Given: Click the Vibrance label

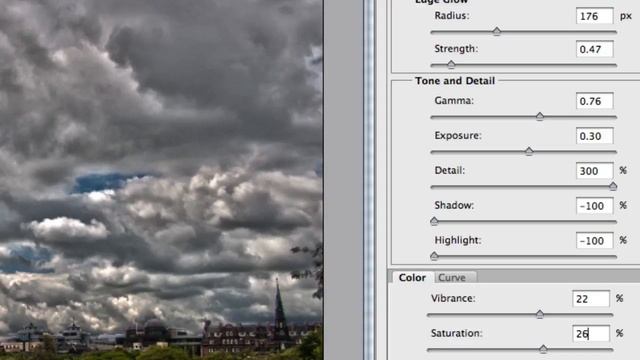Looking at the screenshot, I should tap(453, 298).
